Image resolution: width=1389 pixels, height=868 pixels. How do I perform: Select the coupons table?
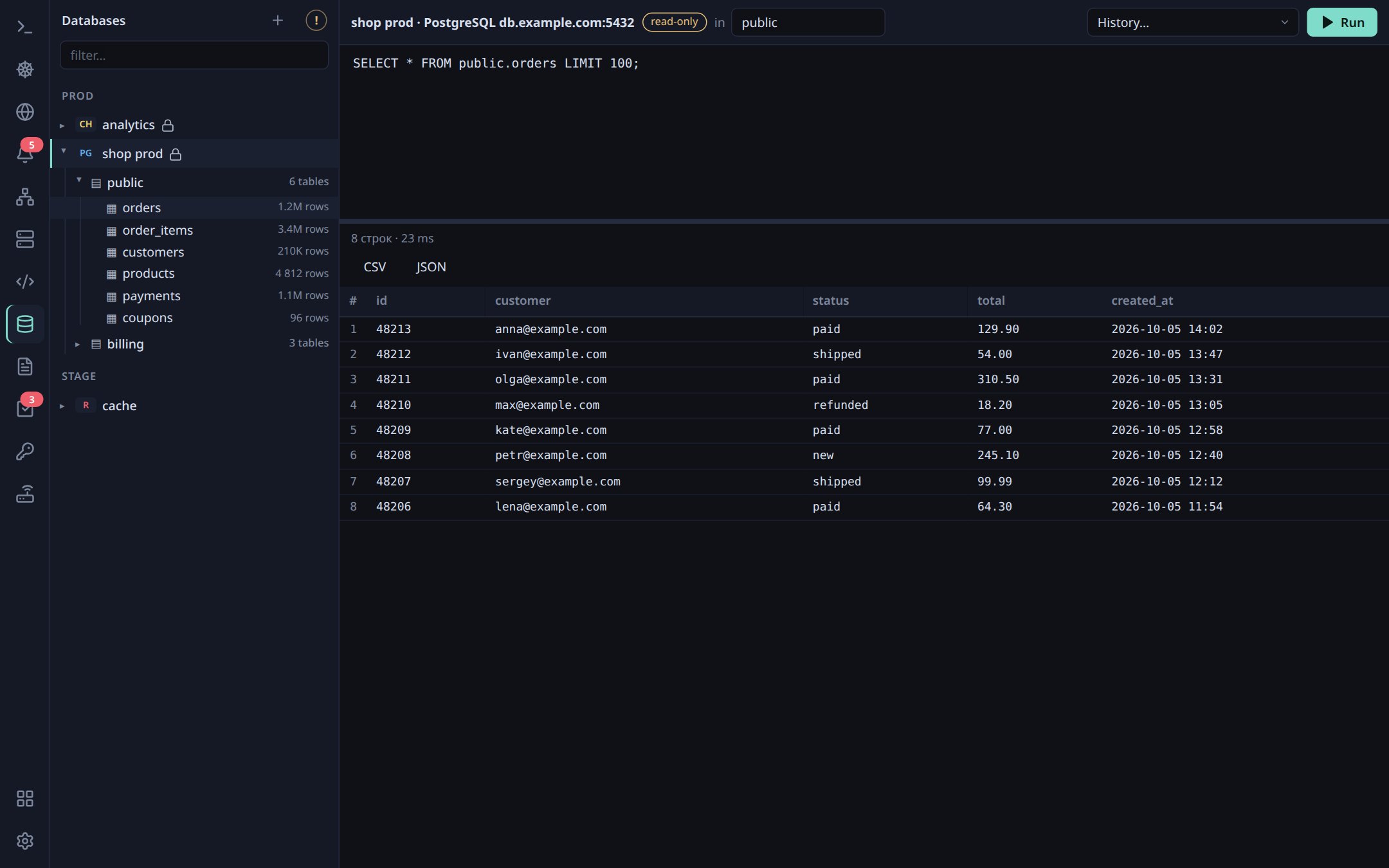pyautogui.click(x=194, y=318)
